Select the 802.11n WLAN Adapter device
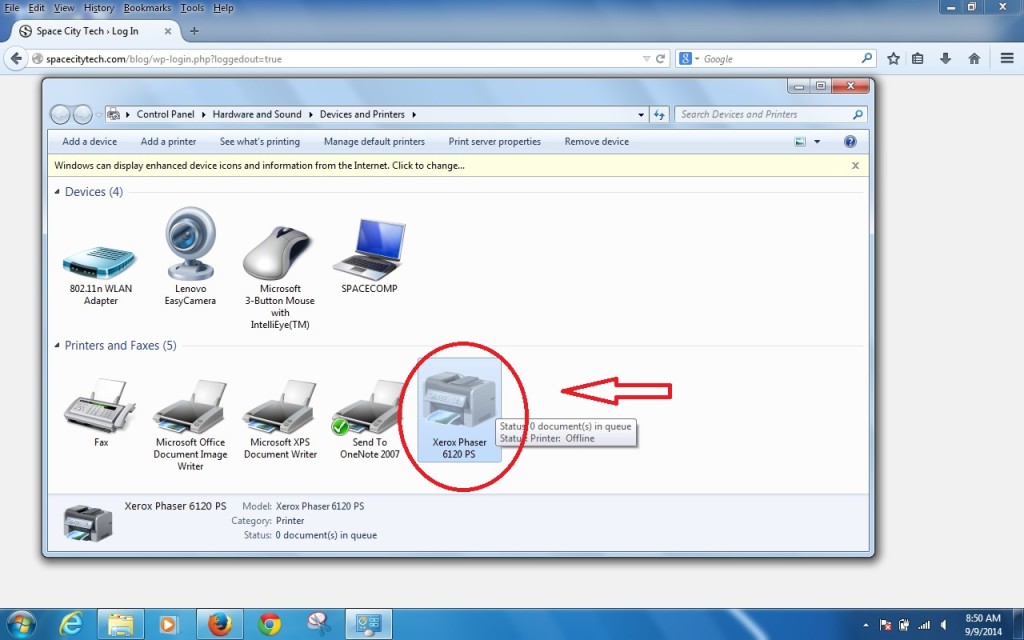 pyautogui.click(x=100, y=274)
